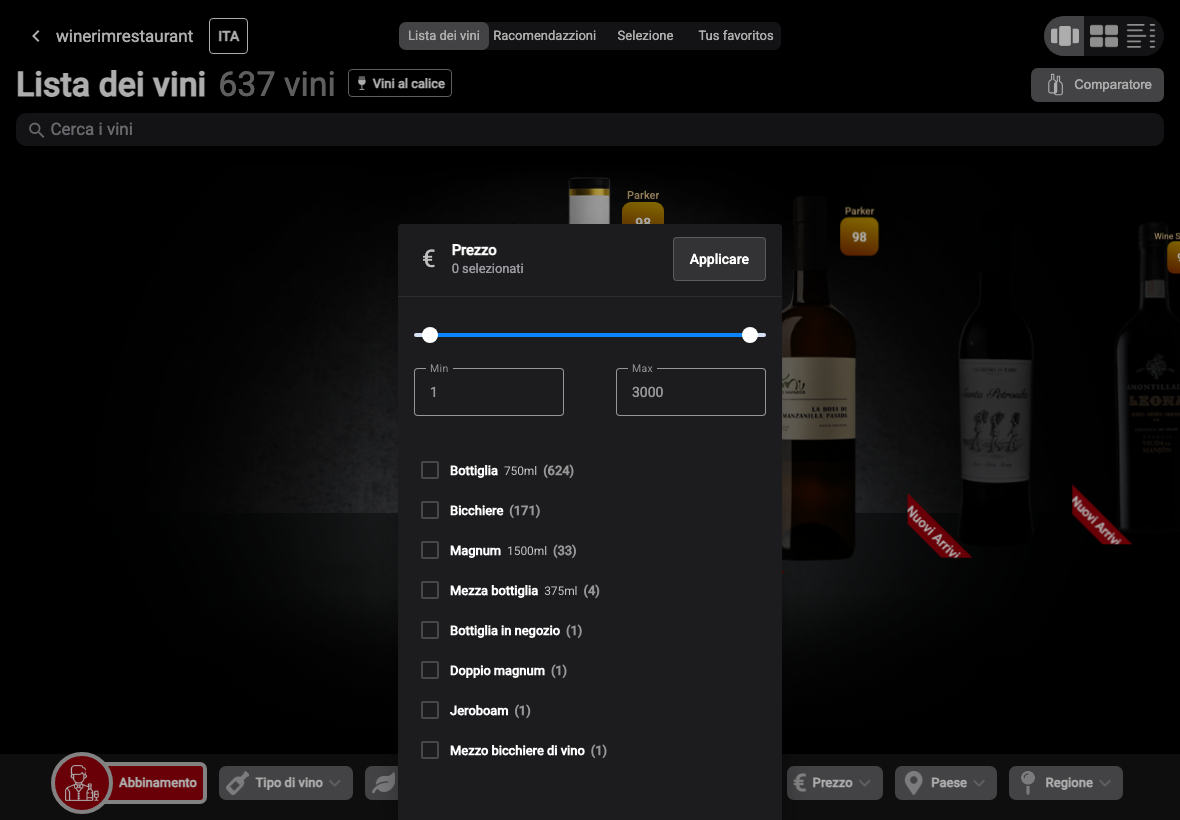This screenshot has width=1180, height=820.
Task: Click the minimum price slider handle
Action: [430, 335]
